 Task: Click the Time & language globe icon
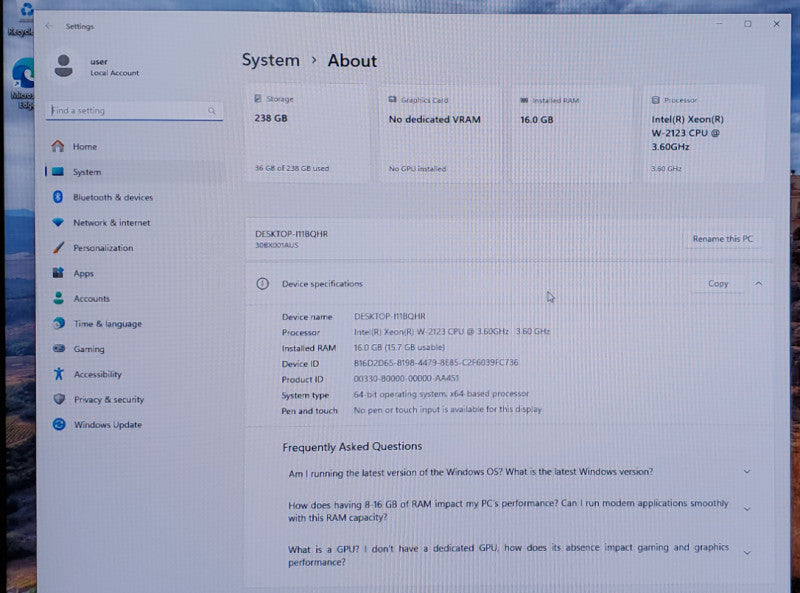[59, 323]
